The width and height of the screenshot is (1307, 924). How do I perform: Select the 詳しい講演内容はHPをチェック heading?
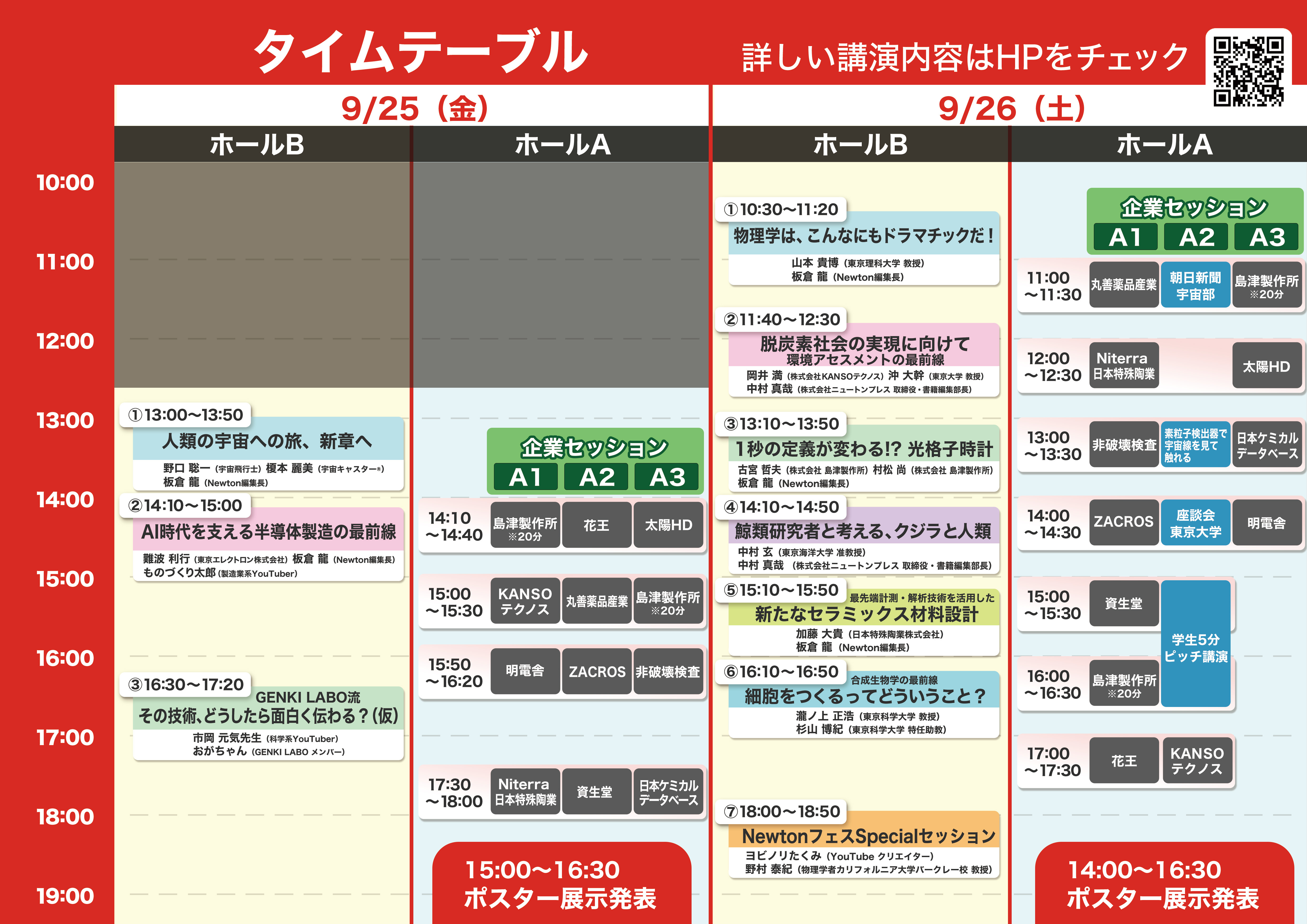(966, 57)
